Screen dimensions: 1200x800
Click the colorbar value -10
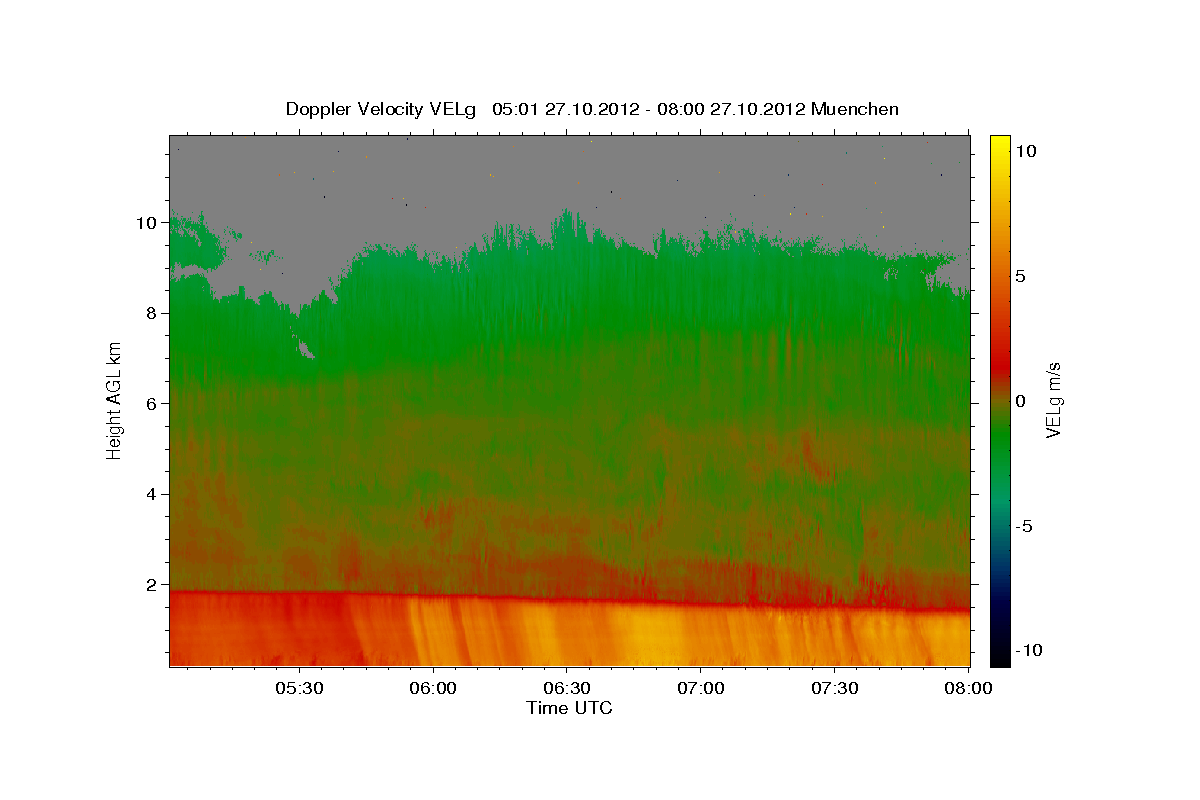(1028, 650)
